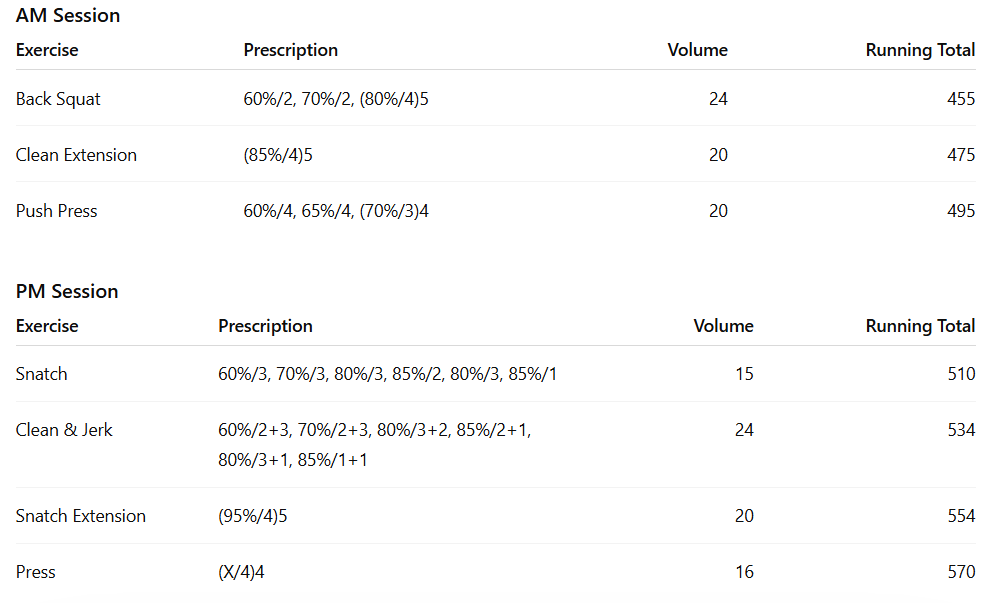Click the AM Session heading

pyautogui.click(x=68, y=16)
